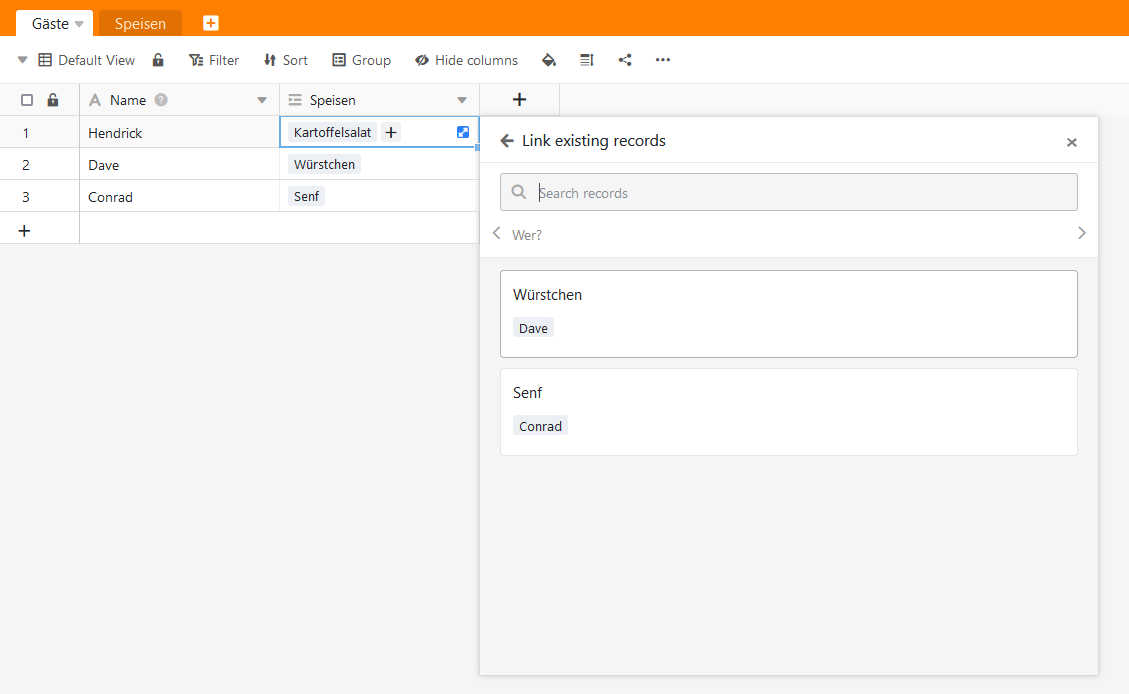The image size is (1129, 694).
Task: Click the plus button inside Hendrick's Speisen cell
Action: point(391,132)
